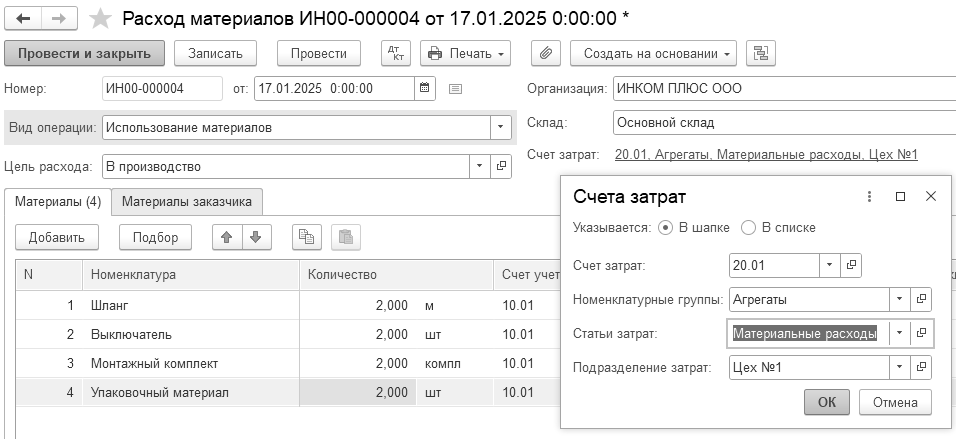Expand the Подразделение затрат dropdown
Image resolution: width=956 pixels, height=439 pixels.
coord(899,368)
